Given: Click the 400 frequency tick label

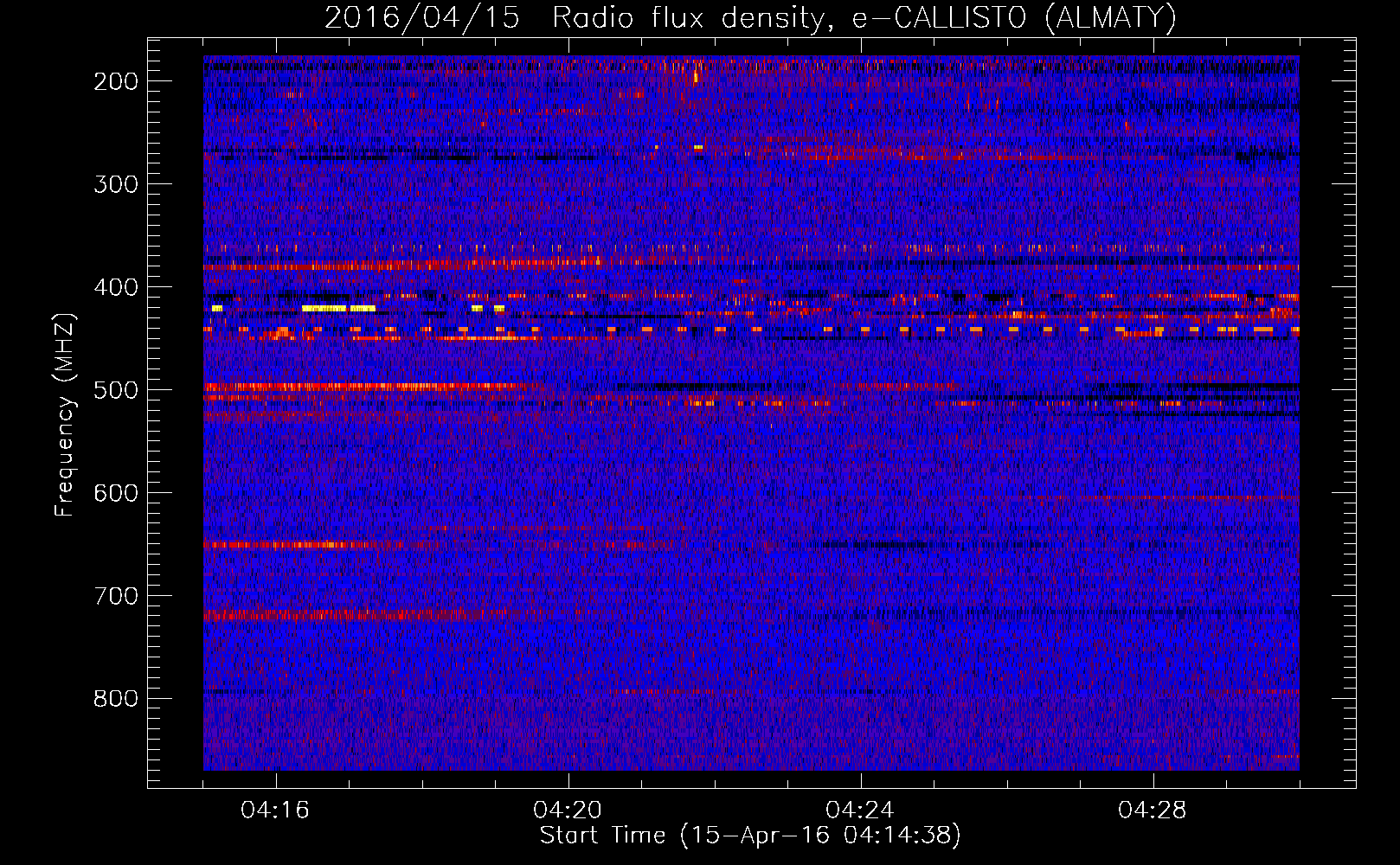Looking at the screenshot, I should pyautogui.click(x=116, y=287).
